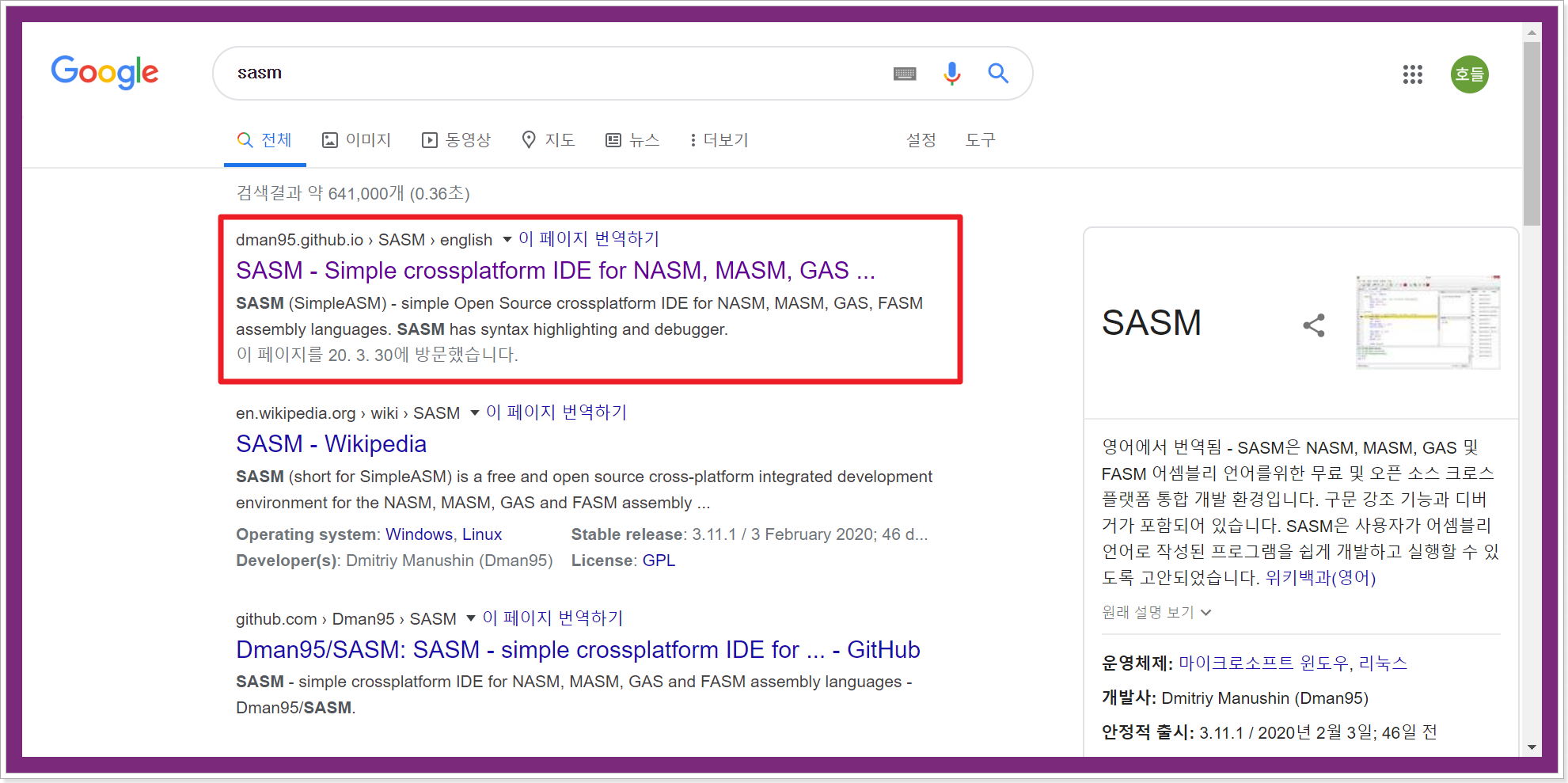
Task: Submit search with the magnifier button
Action: (x=998, y=74)
